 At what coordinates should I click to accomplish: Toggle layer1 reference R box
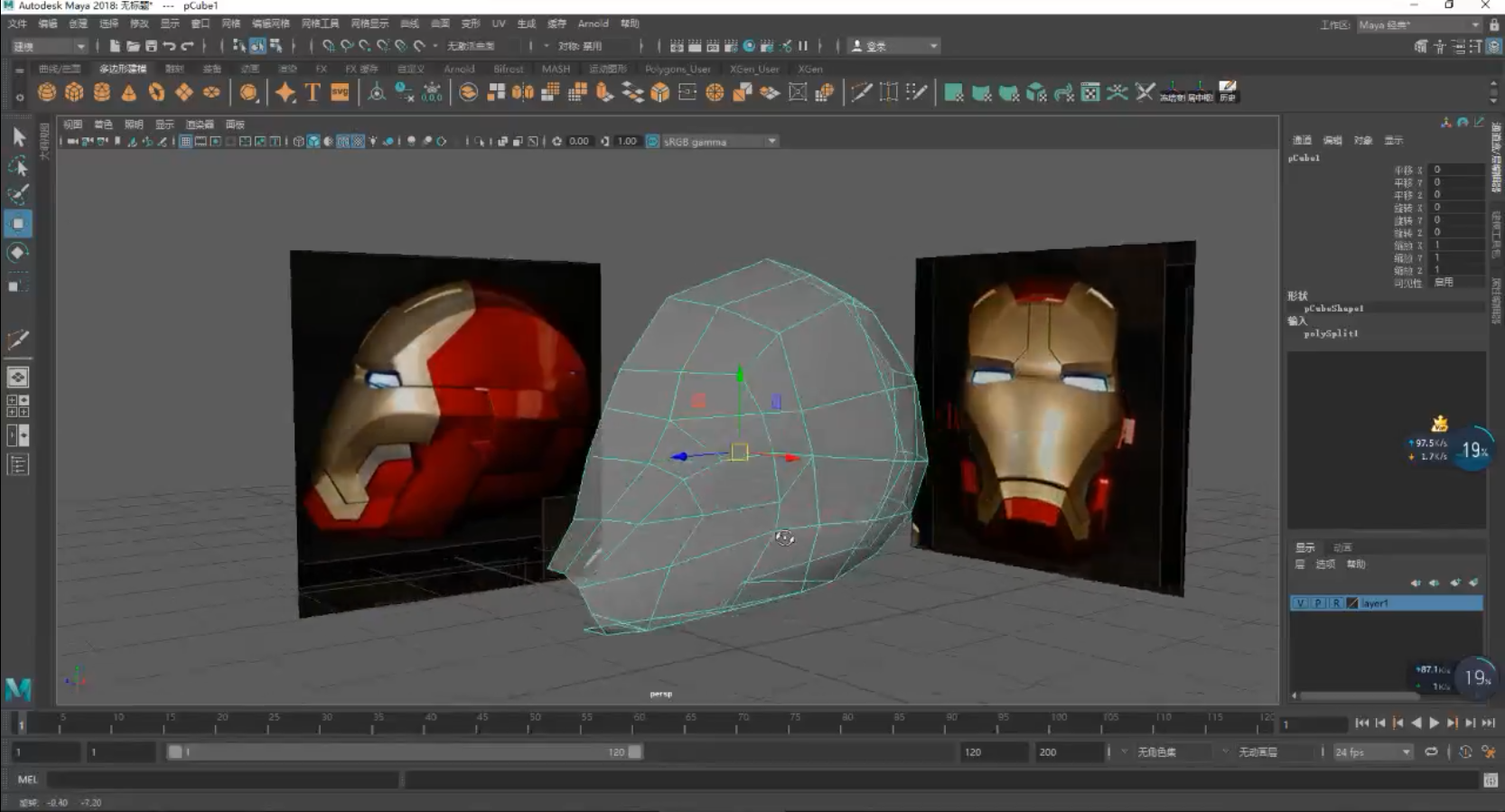pyautogui.click(x=1336, y=603)
